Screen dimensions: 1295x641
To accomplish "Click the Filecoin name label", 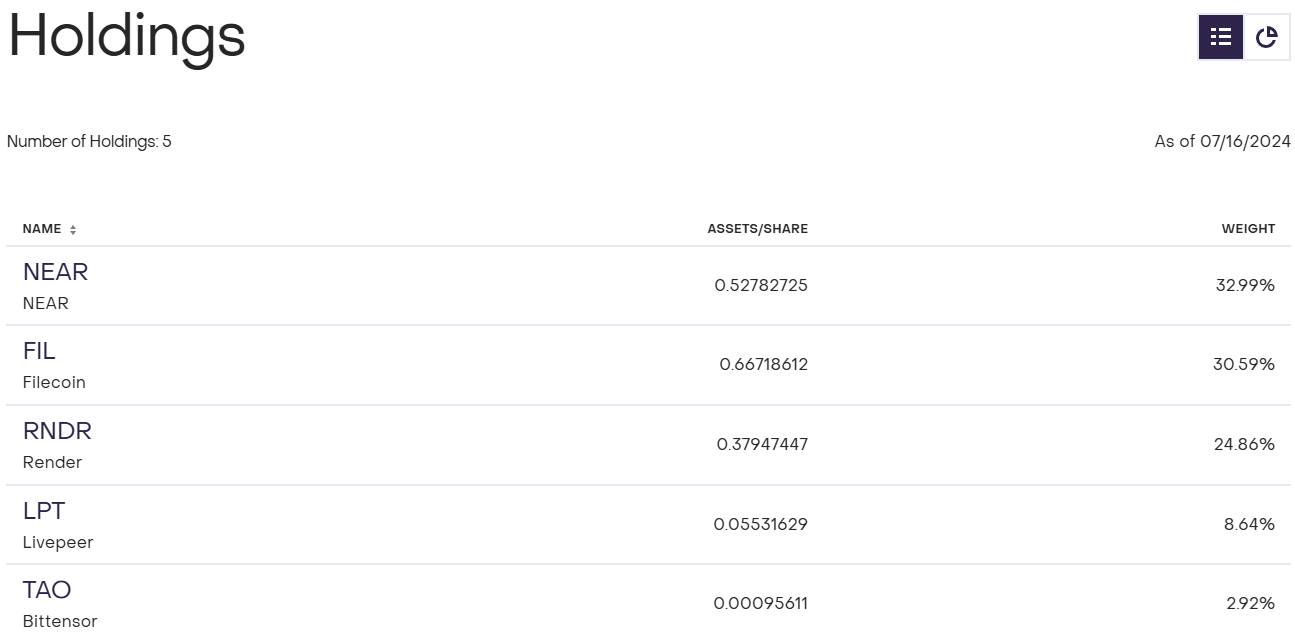I will coord(54,382).
